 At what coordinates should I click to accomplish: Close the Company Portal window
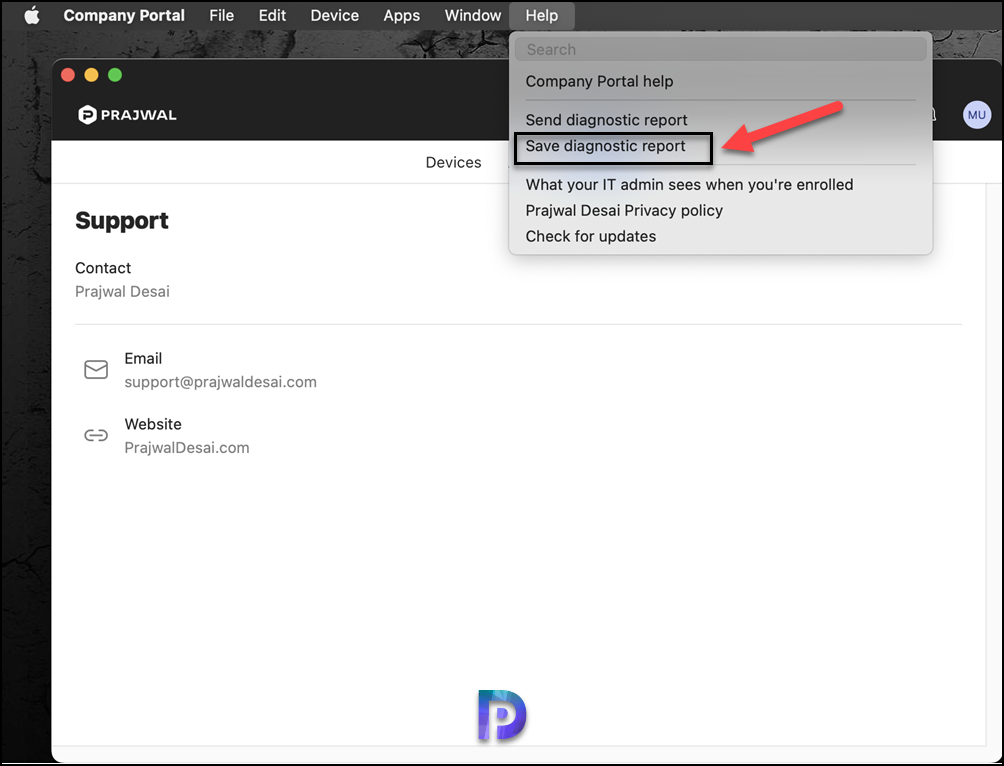tap(68, 75)
